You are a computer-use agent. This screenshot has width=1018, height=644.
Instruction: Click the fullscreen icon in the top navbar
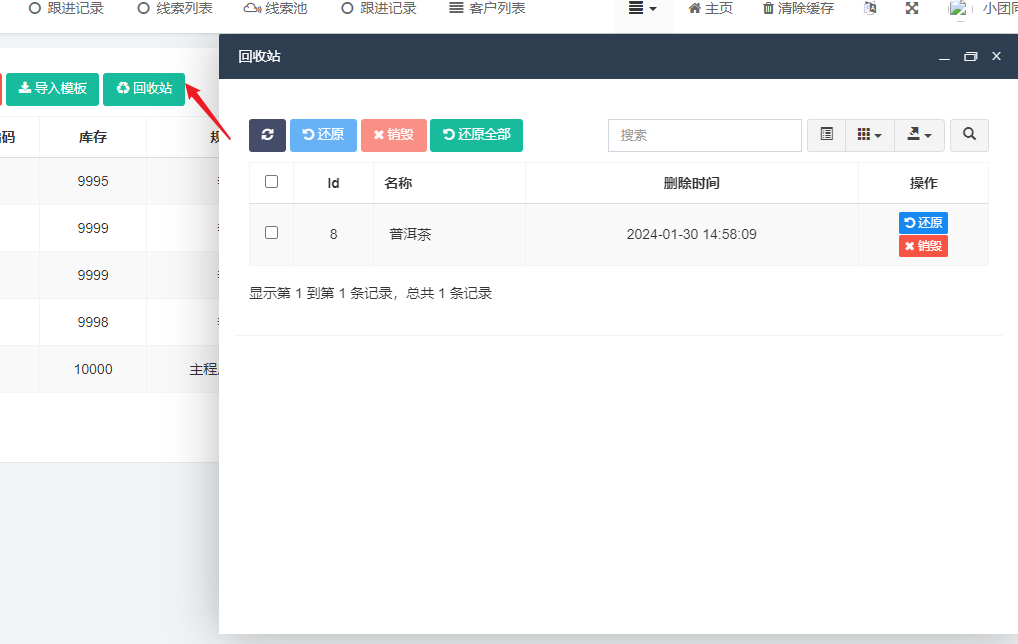point(911,8)
